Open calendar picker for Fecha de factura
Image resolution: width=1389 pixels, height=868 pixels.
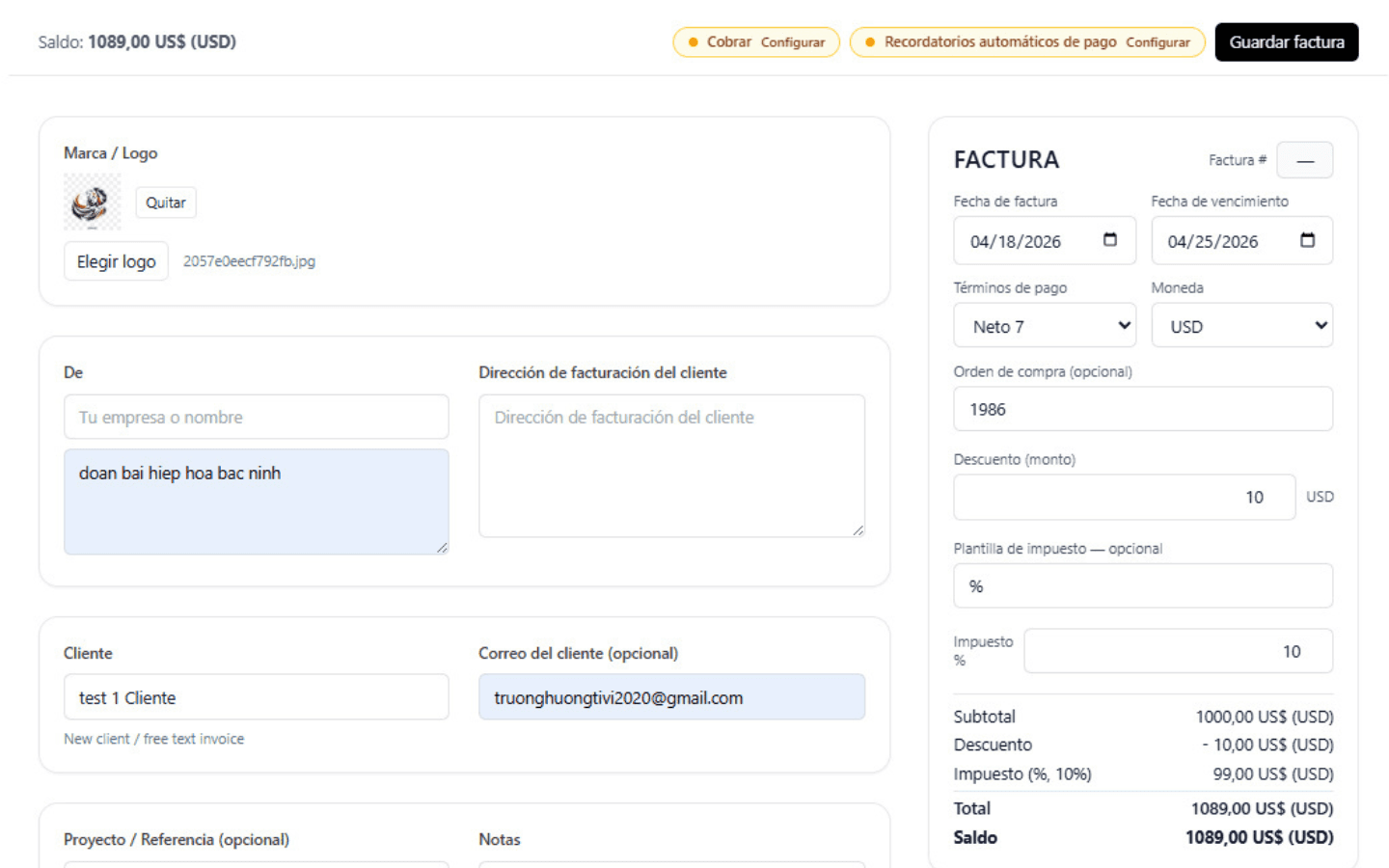(1109, 240)
